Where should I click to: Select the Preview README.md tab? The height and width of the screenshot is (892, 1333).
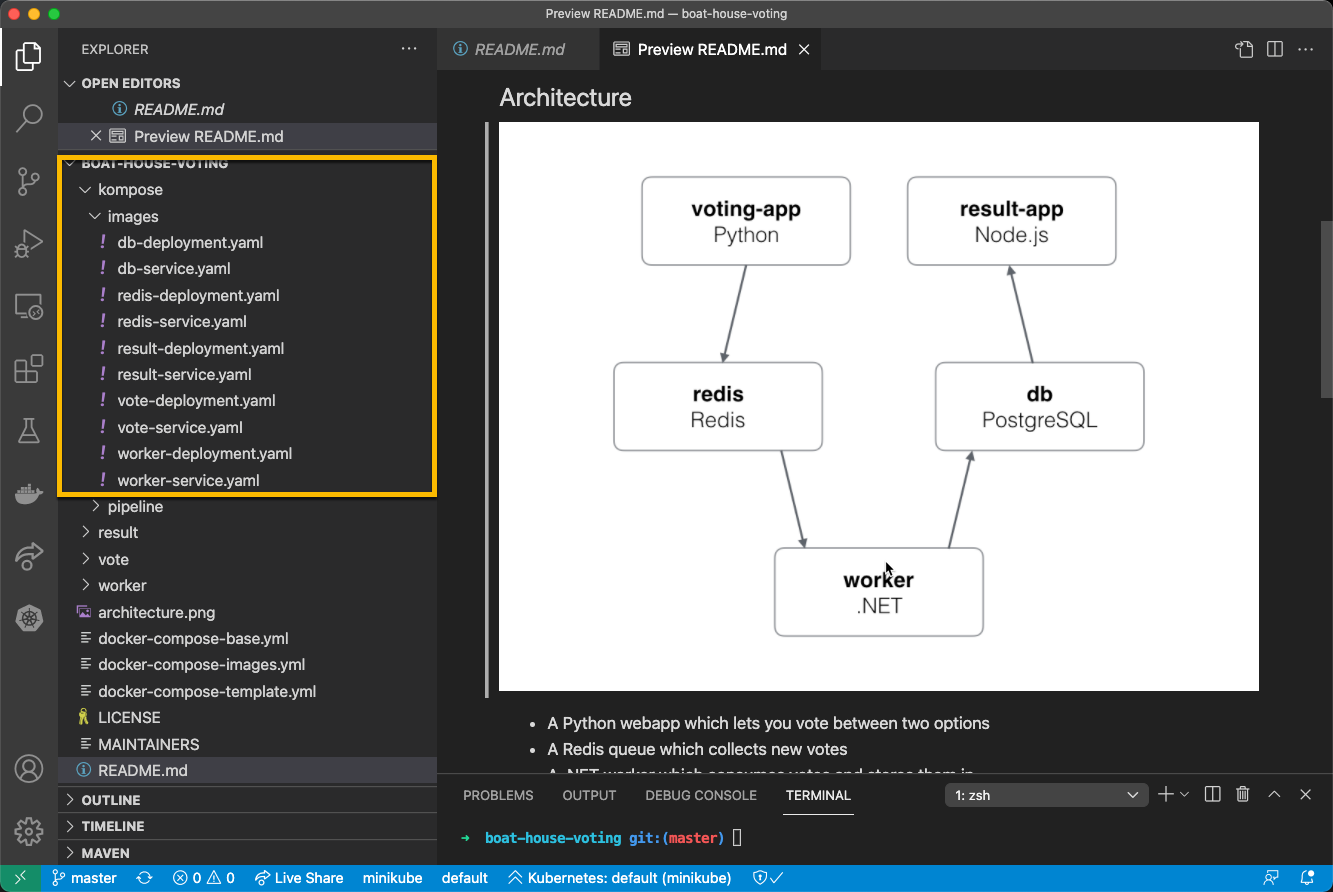click(710, 49)
